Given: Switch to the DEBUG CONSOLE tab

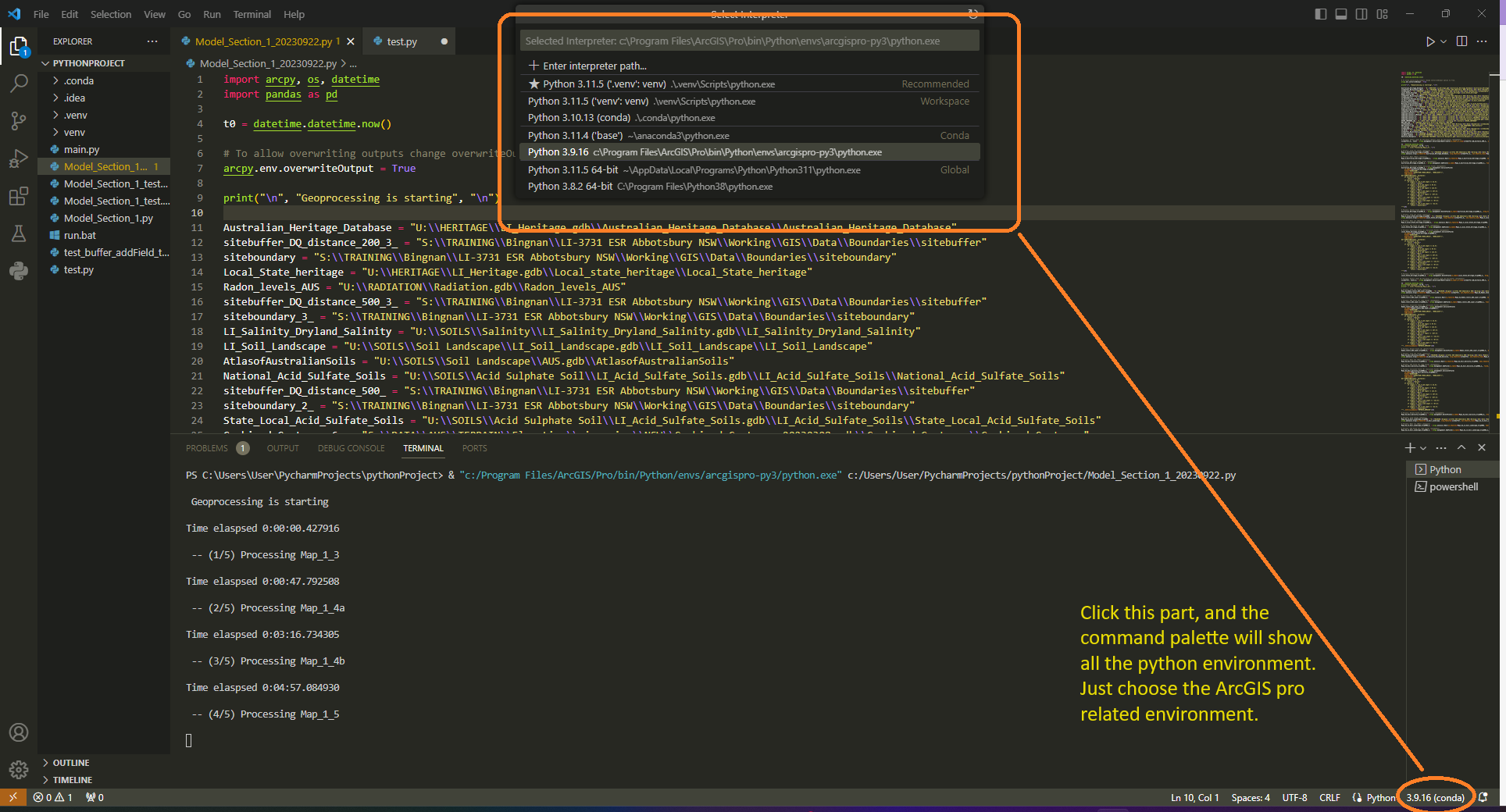Looking at the screenshot, I should click(x=352, y=448).
